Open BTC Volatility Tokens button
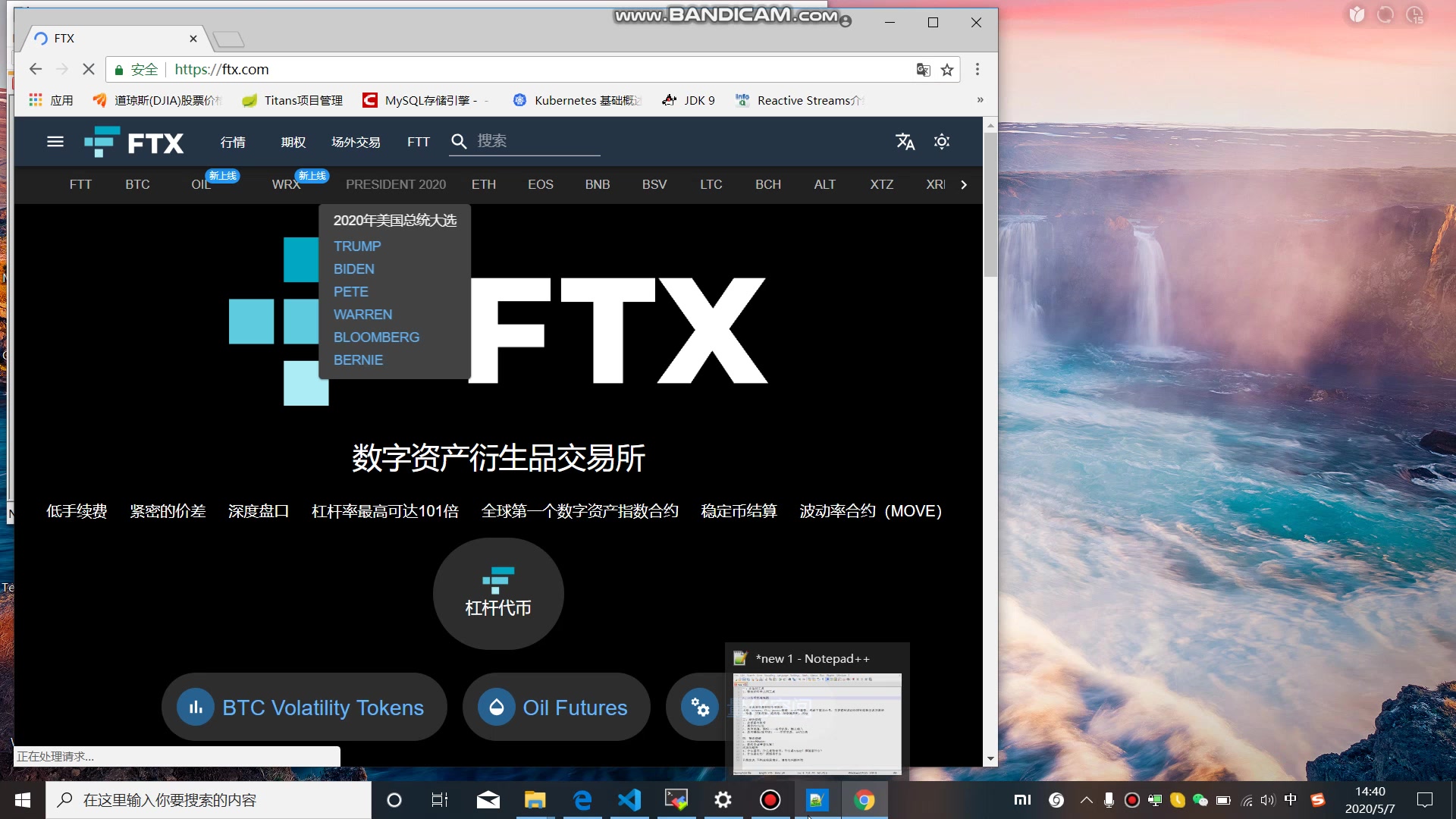The width and height of the screenshot is (1456, 819). (x=304, y=707)
